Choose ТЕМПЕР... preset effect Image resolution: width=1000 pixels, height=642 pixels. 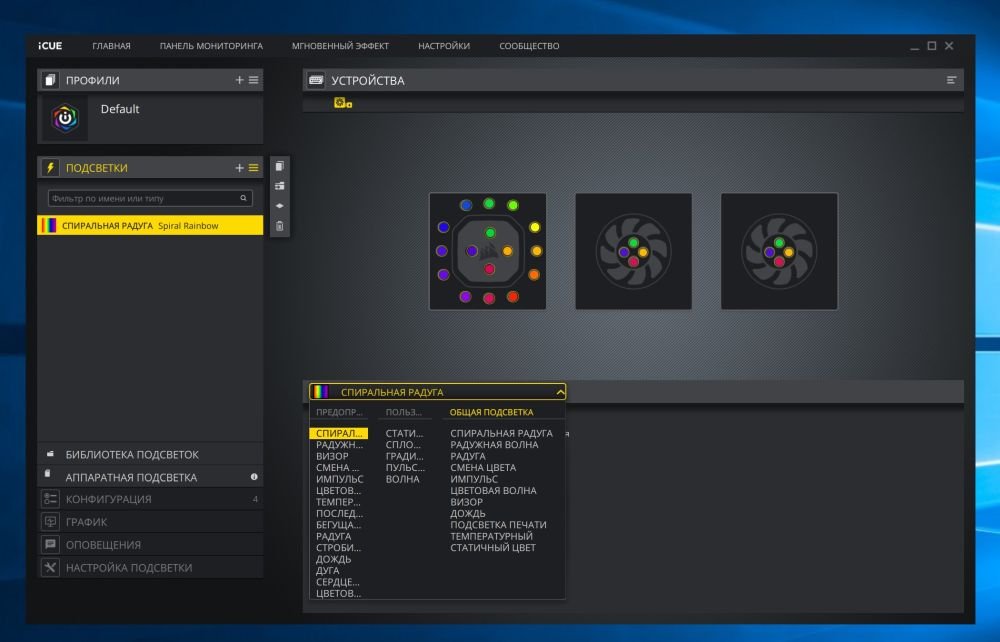338,502
